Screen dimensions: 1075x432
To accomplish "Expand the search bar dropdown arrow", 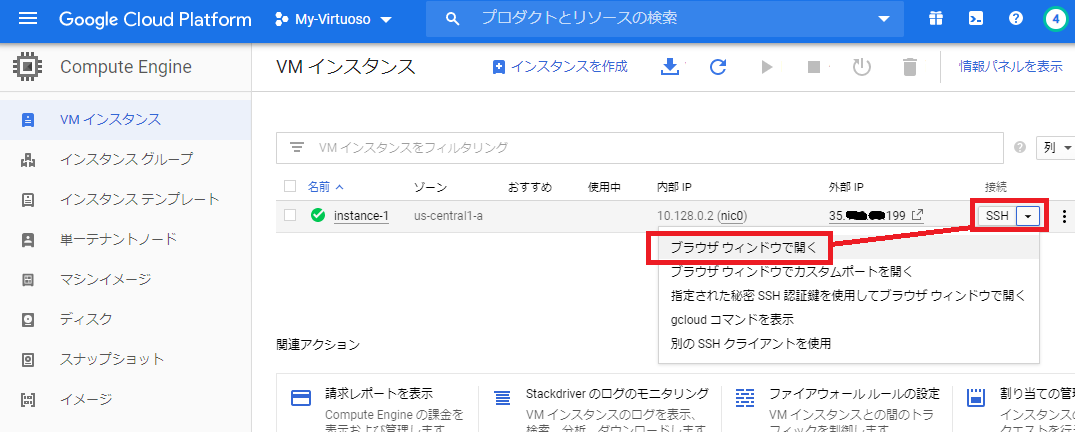I will pos(883,19).
